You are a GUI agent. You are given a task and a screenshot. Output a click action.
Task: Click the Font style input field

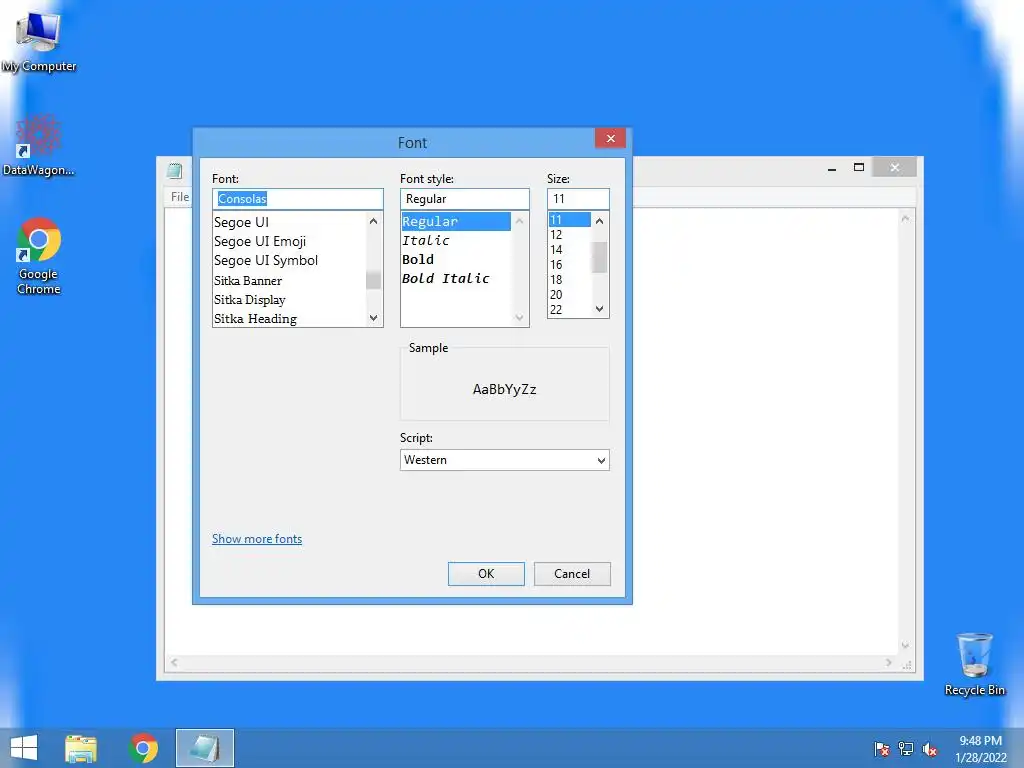464,199
